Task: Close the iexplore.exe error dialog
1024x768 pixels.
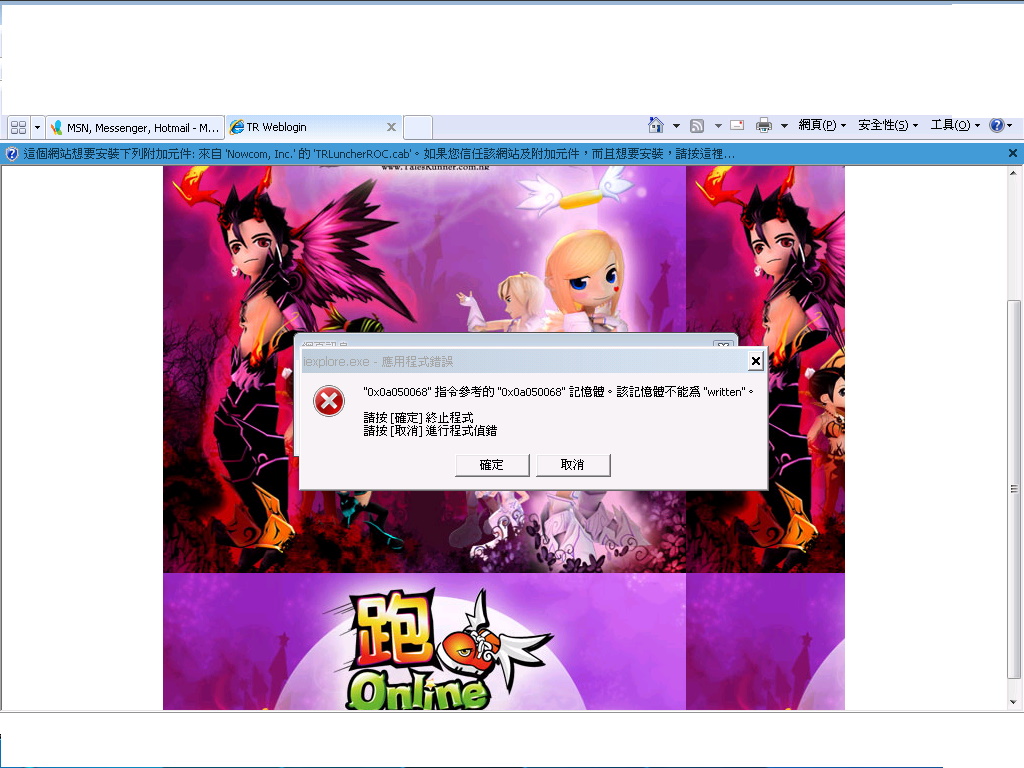Action: coord(756,360)
